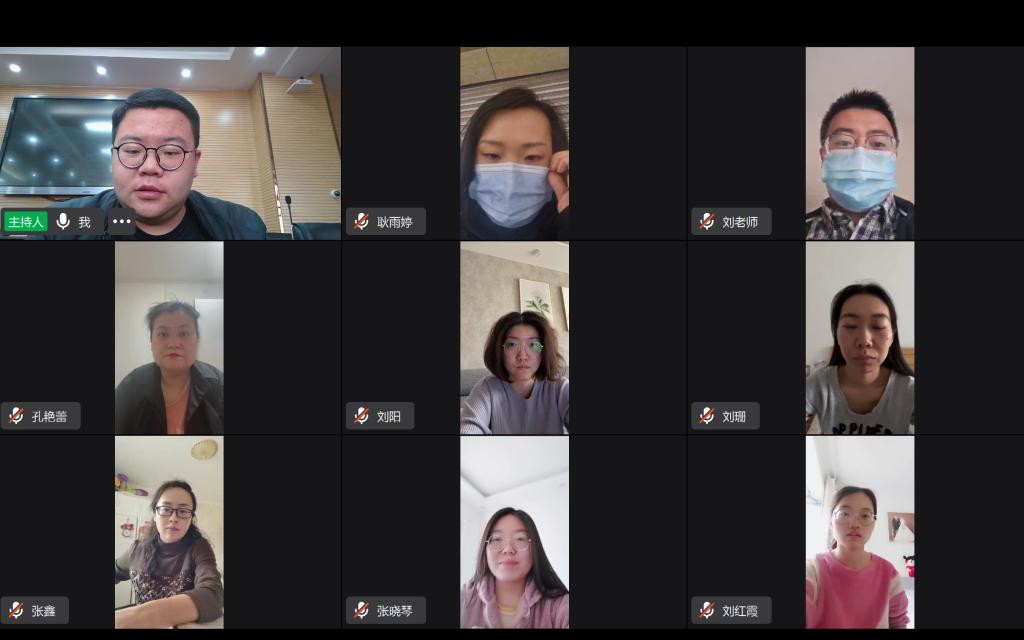Select 刘阳's video feed
The width and height of the screenshot is (1024, 640).
515,338
